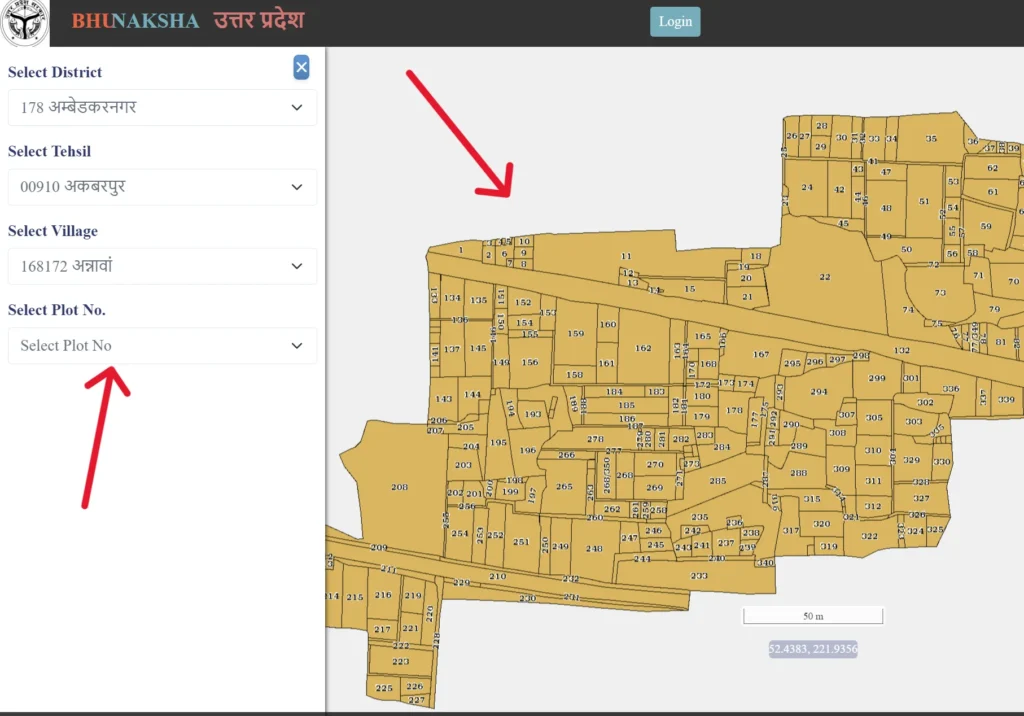Open the Select District dropdown
1024x716 pixels.
point(162,107)
